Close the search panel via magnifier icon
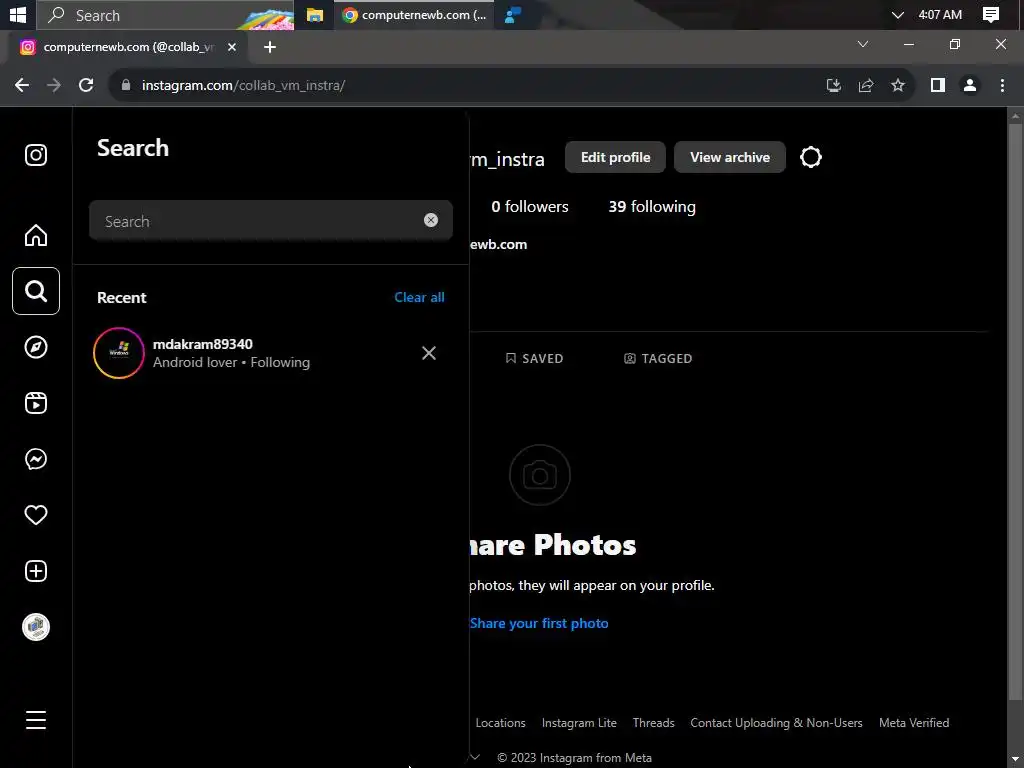The width and height of the screenshot is (1024, 768). click(36, 291)
